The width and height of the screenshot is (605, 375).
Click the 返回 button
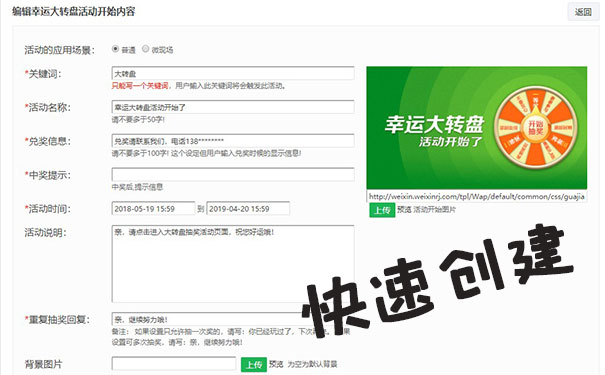coord(583,12)
